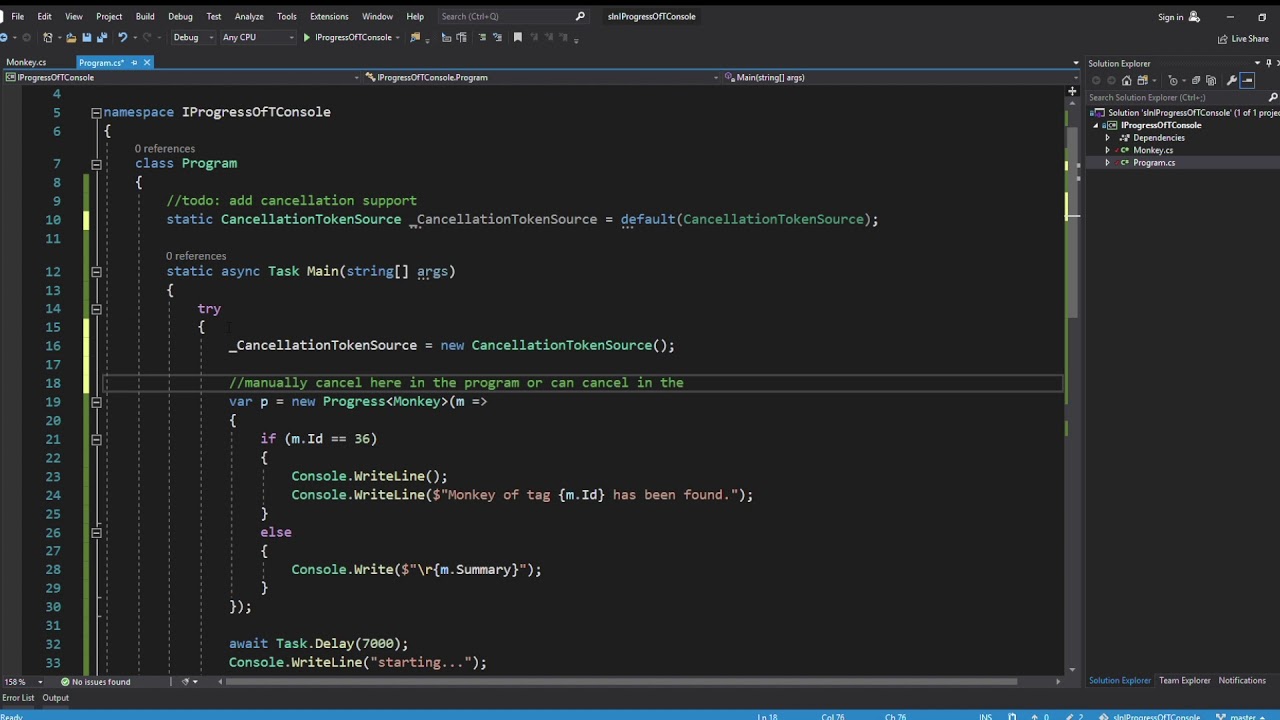Click the Pending Changes Filter clock icon

(x=1173, y=81)
